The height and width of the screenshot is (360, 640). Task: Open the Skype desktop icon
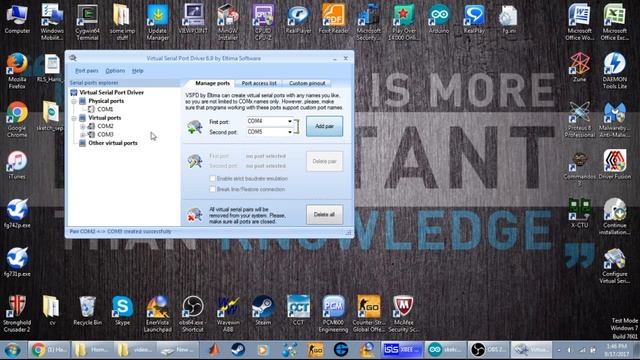[122, 311]
